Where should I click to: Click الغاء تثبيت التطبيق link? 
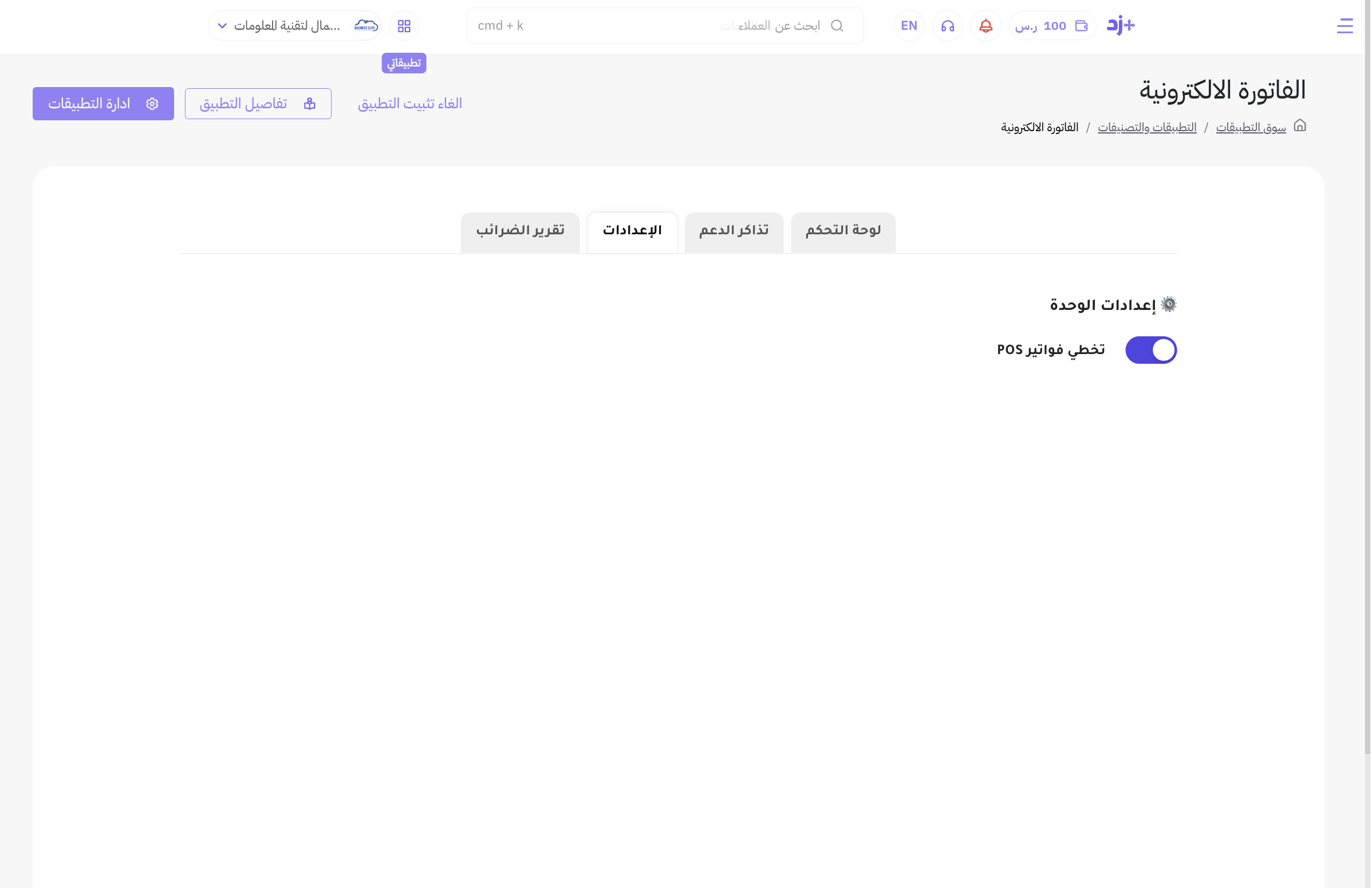tap(409, 104)
